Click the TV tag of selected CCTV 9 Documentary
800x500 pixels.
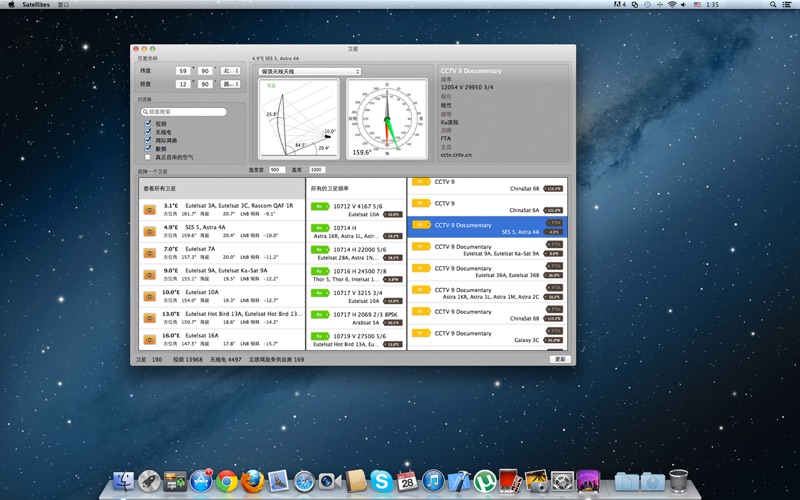[421, 225]
